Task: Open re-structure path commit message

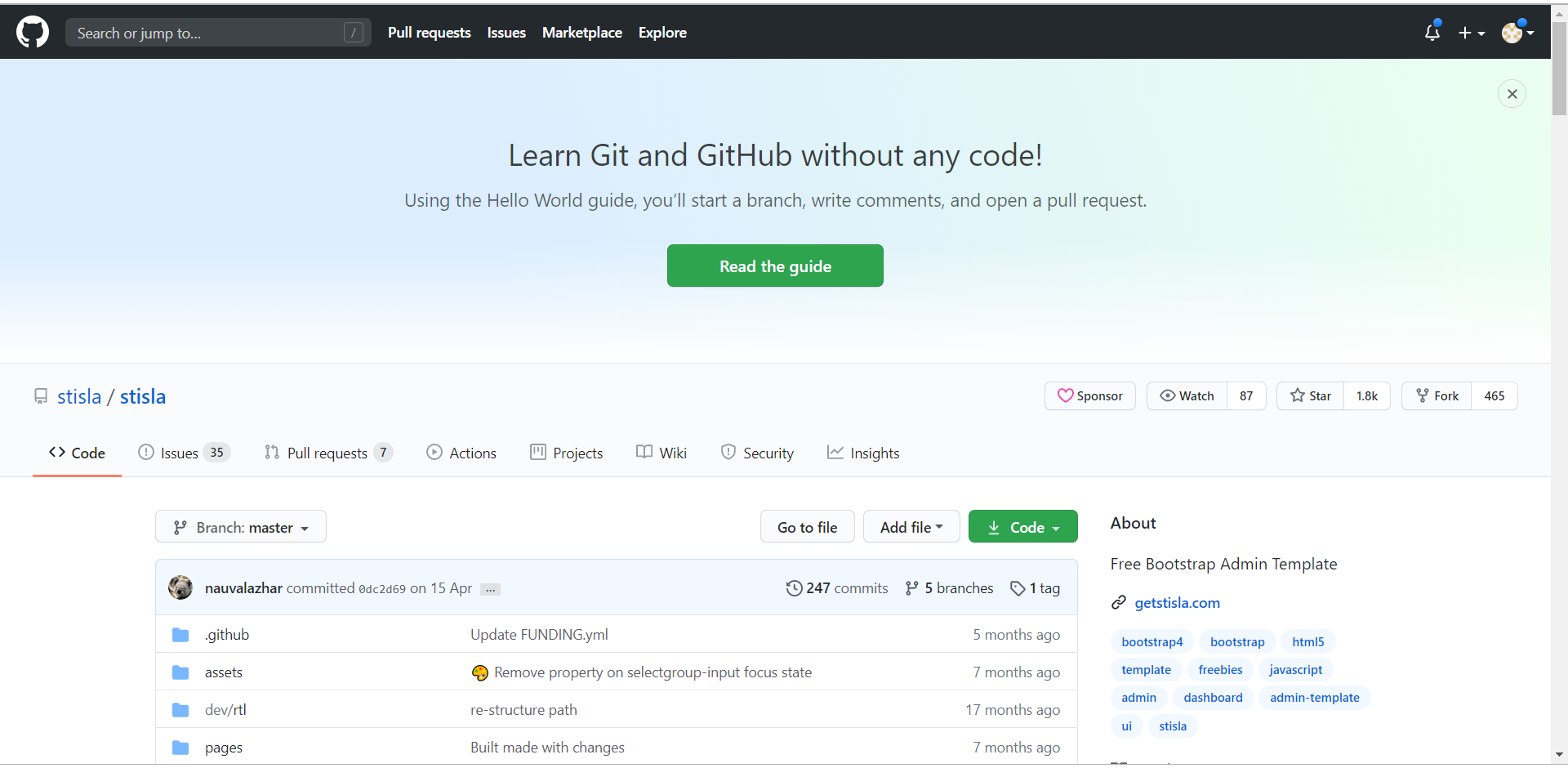Action: click(x=523, y=710)
